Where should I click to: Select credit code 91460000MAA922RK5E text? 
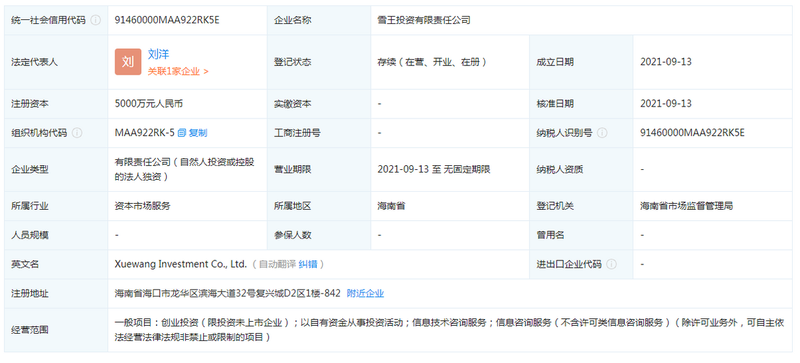[167, 20]
